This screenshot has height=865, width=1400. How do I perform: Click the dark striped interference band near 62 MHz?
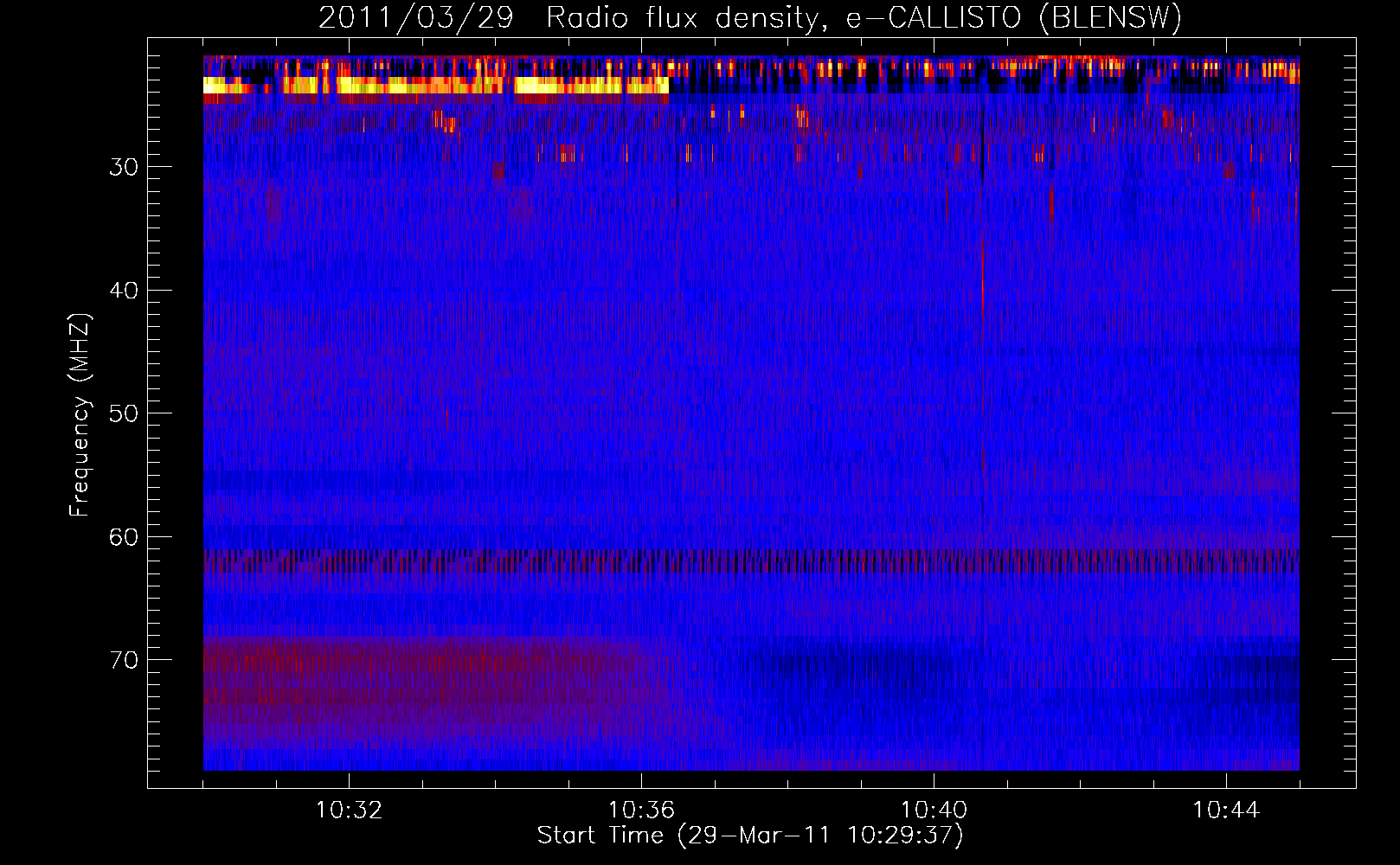click(x=751, y=561)
